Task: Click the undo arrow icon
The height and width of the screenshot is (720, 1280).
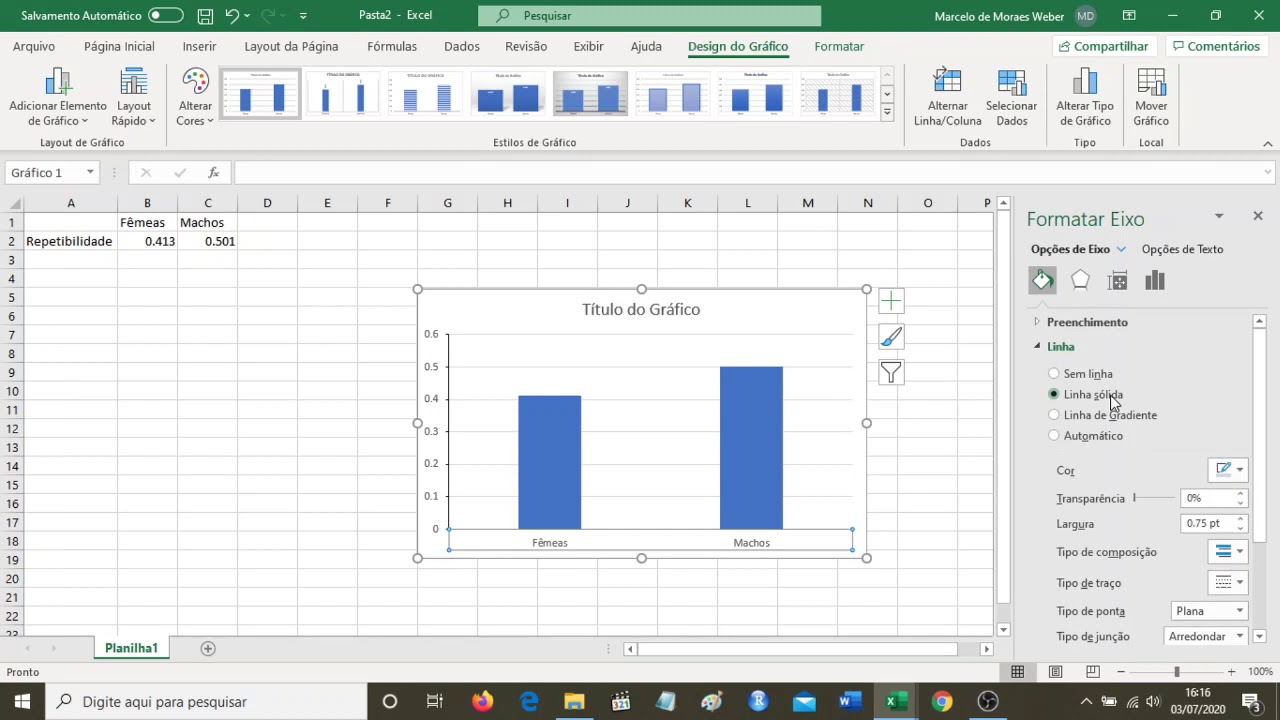Action: 232,16
